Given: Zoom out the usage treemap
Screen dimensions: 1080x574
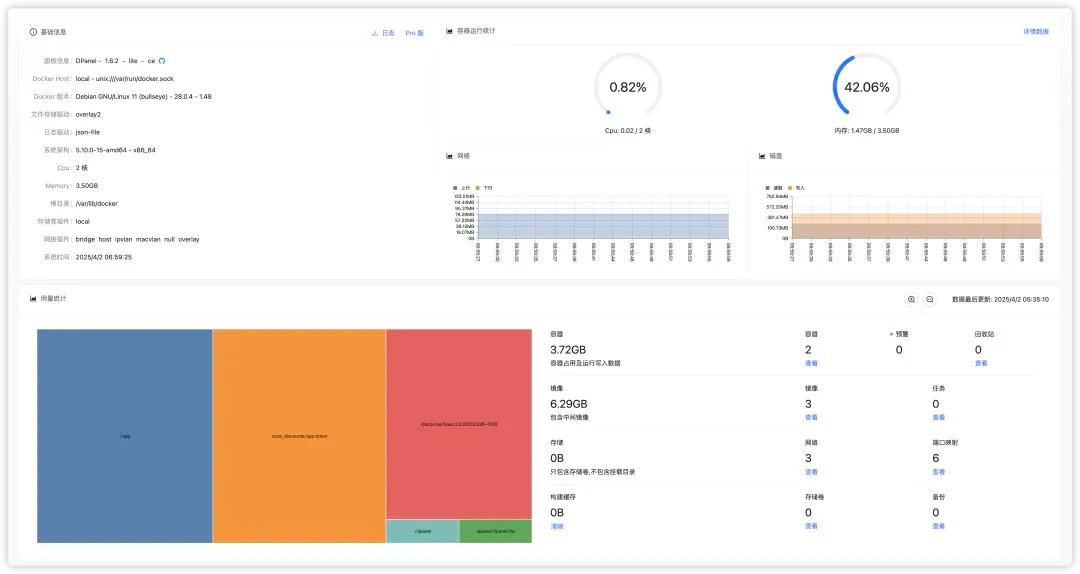Looking at the screenshot, I should coord(929,299).
